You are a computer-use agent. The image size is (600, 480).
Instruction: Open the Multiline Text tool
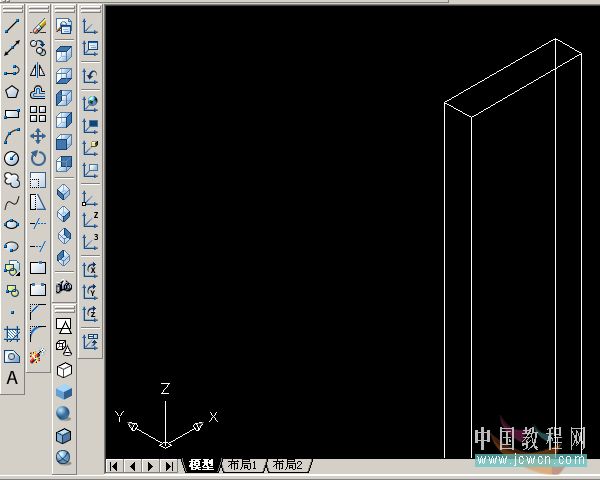[12, 378]
